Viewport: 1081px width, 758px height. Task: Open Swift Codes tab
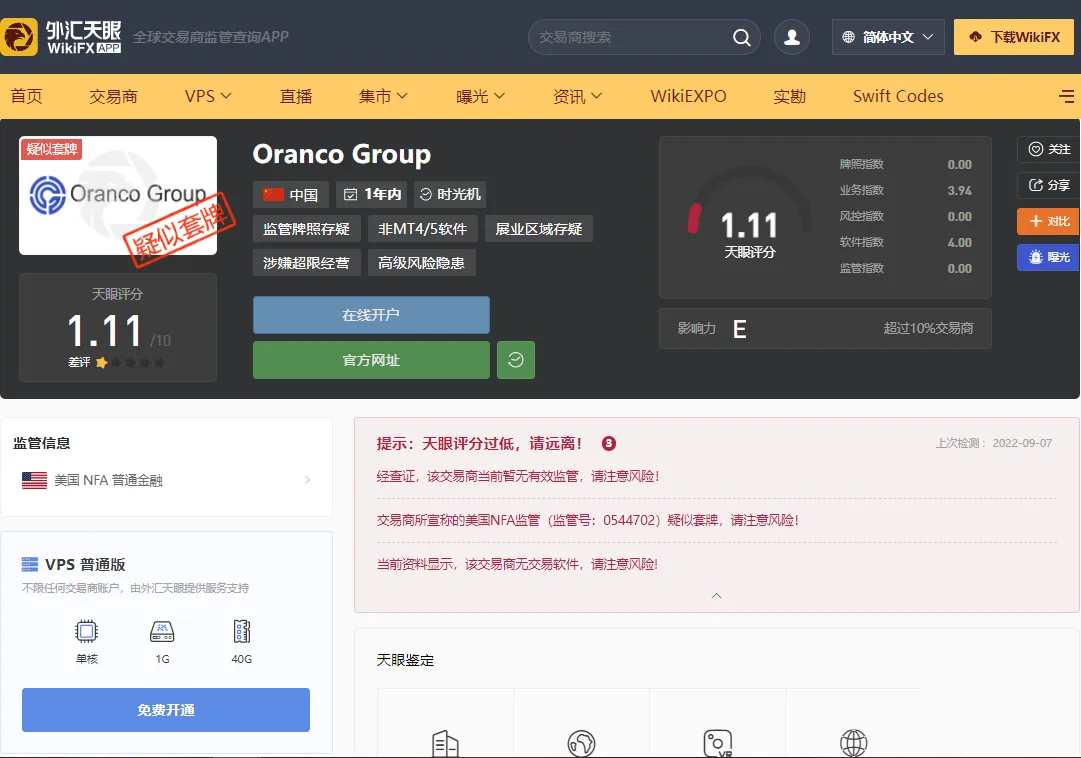tap(898, 97)
